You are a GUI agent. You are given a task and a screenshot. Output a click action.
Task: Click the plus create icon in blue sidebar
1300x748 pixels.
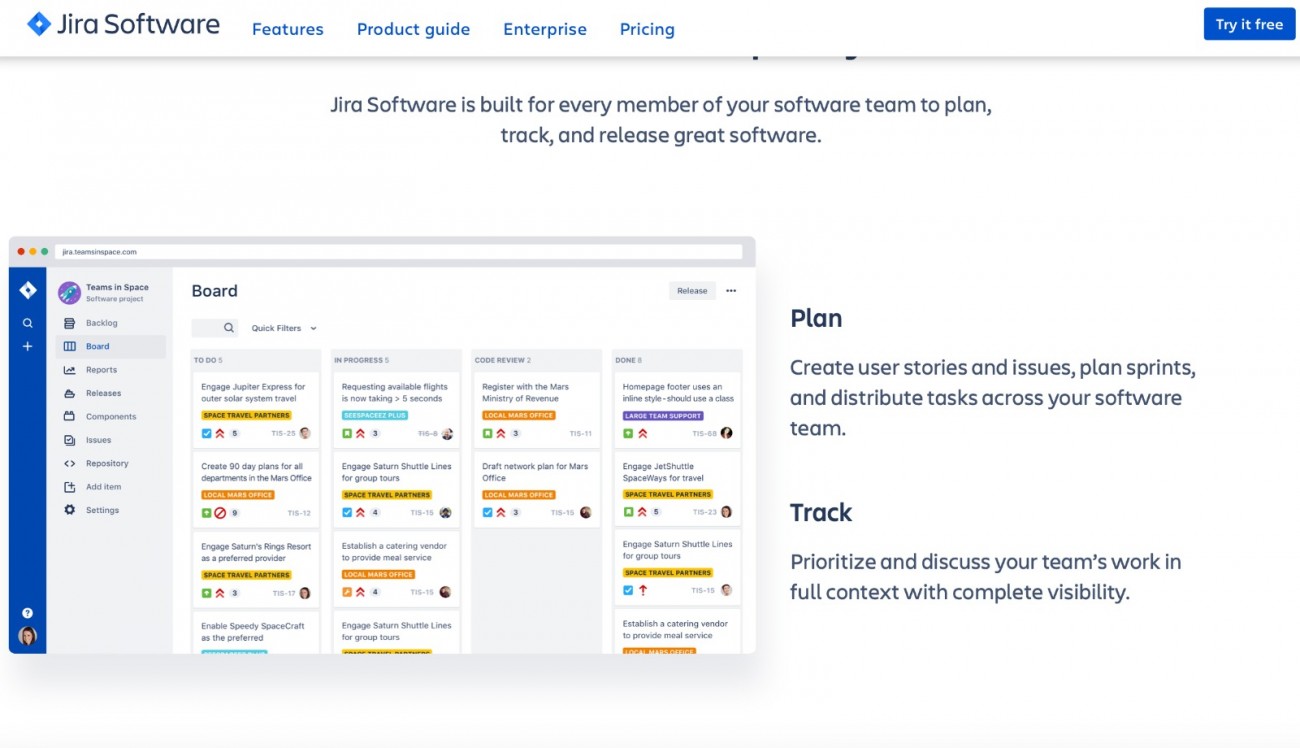[x=28, y=346]
